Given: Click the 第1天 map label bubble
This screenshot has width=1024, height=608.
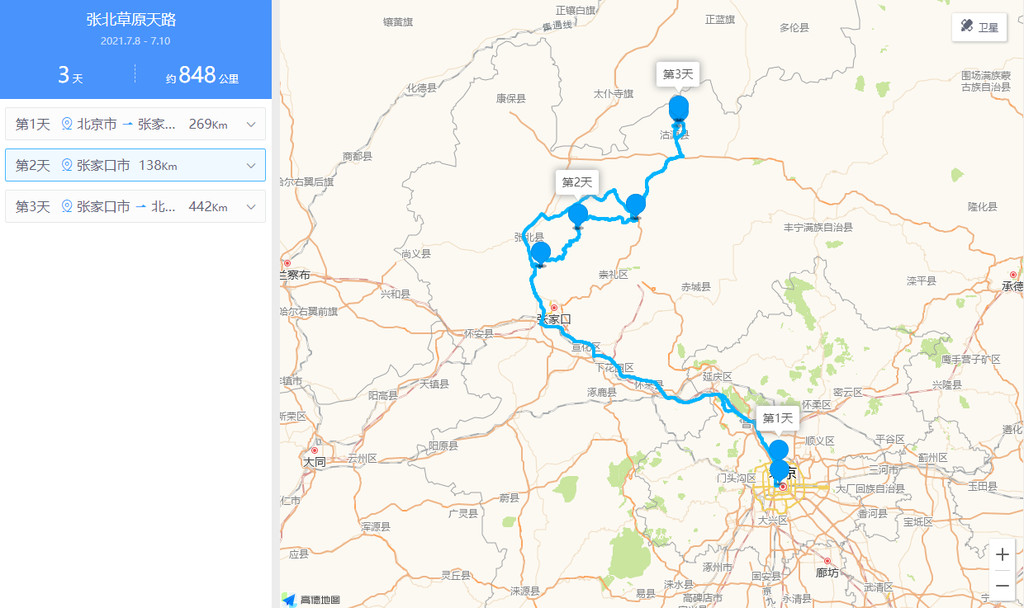Looking at the screenshot, I should pos(778,418).
